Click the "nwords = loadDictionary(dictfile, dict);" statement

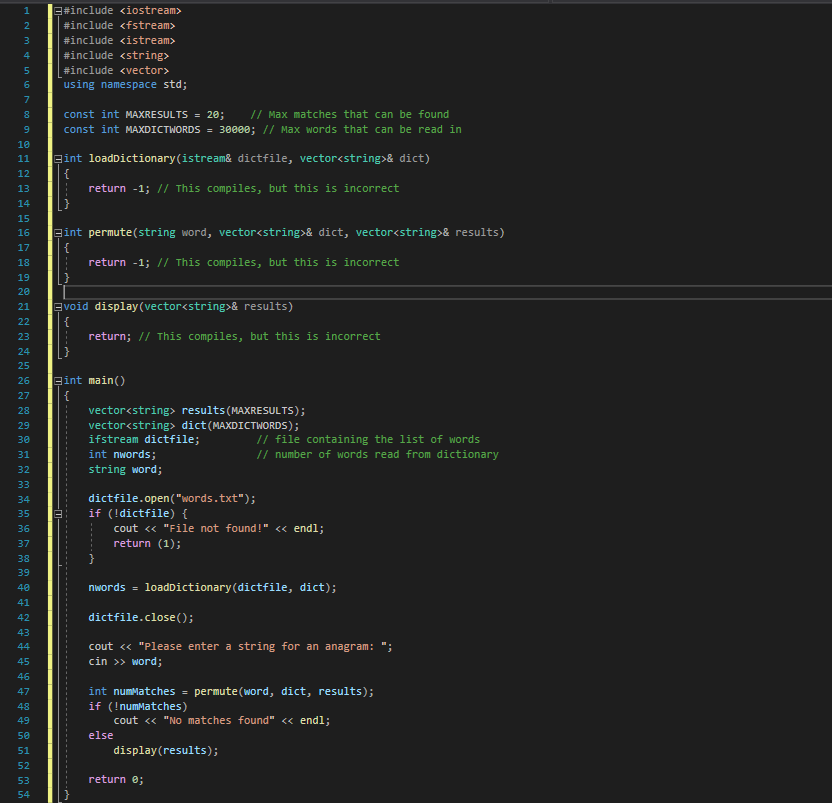tap(213, 588)
